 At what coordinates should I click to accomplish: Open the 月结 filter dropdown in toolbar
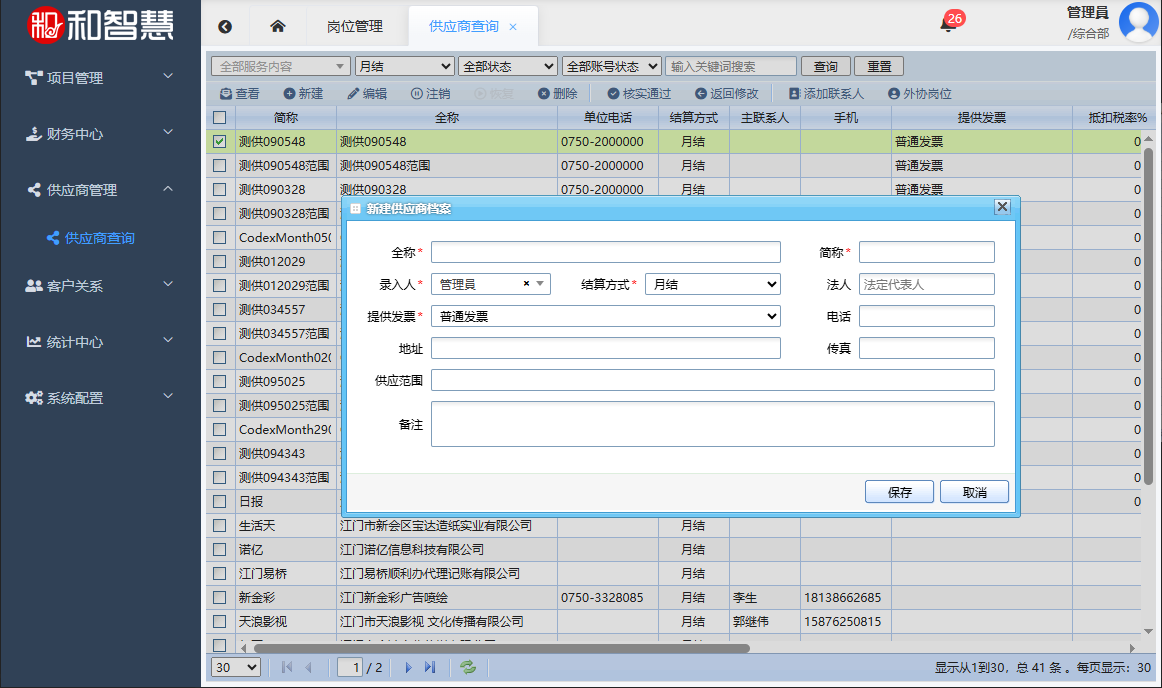[x=404, y=66]
